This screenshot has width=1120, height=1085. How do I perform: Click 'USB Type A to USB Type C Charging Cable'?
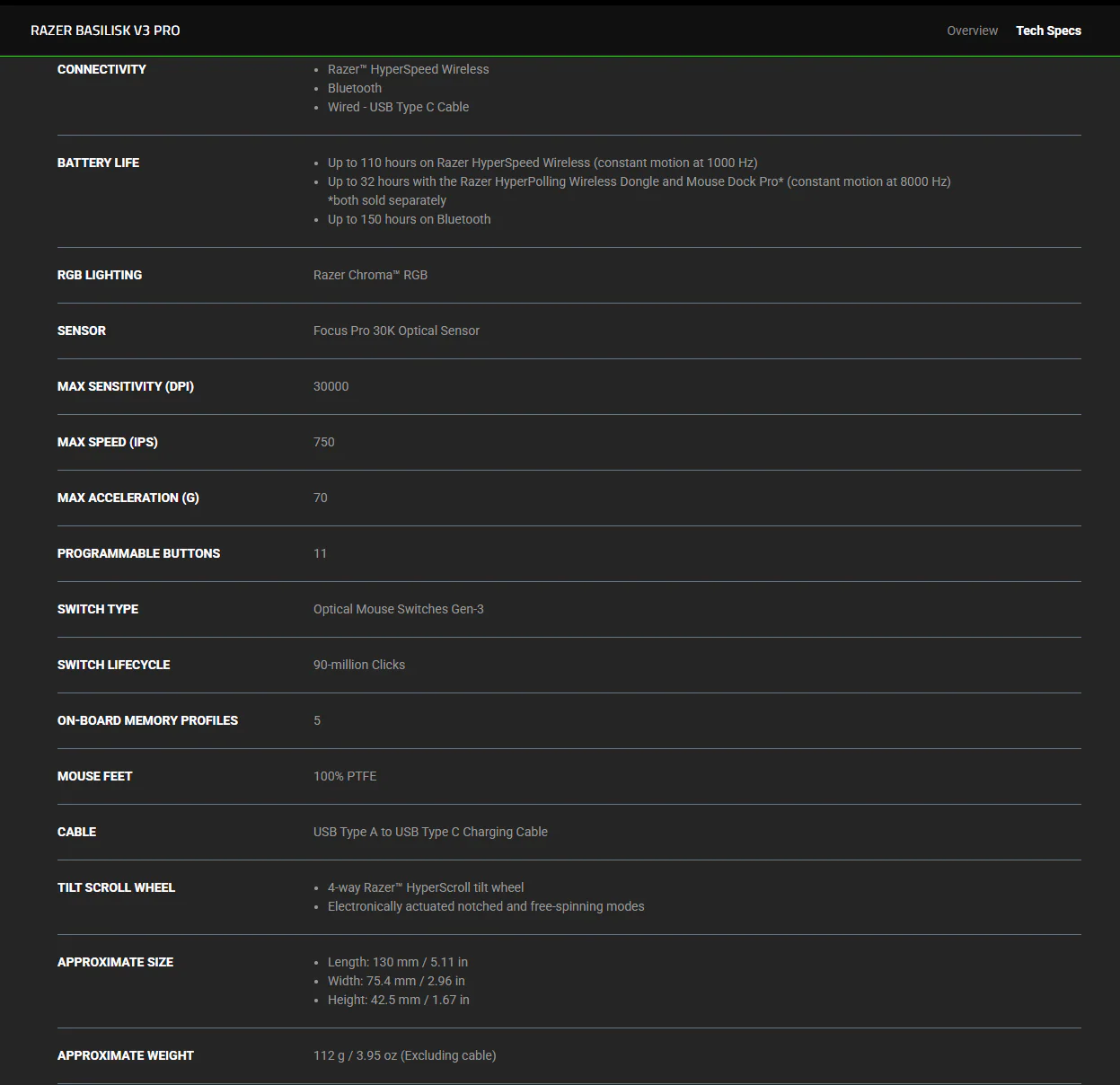point(430,832)
